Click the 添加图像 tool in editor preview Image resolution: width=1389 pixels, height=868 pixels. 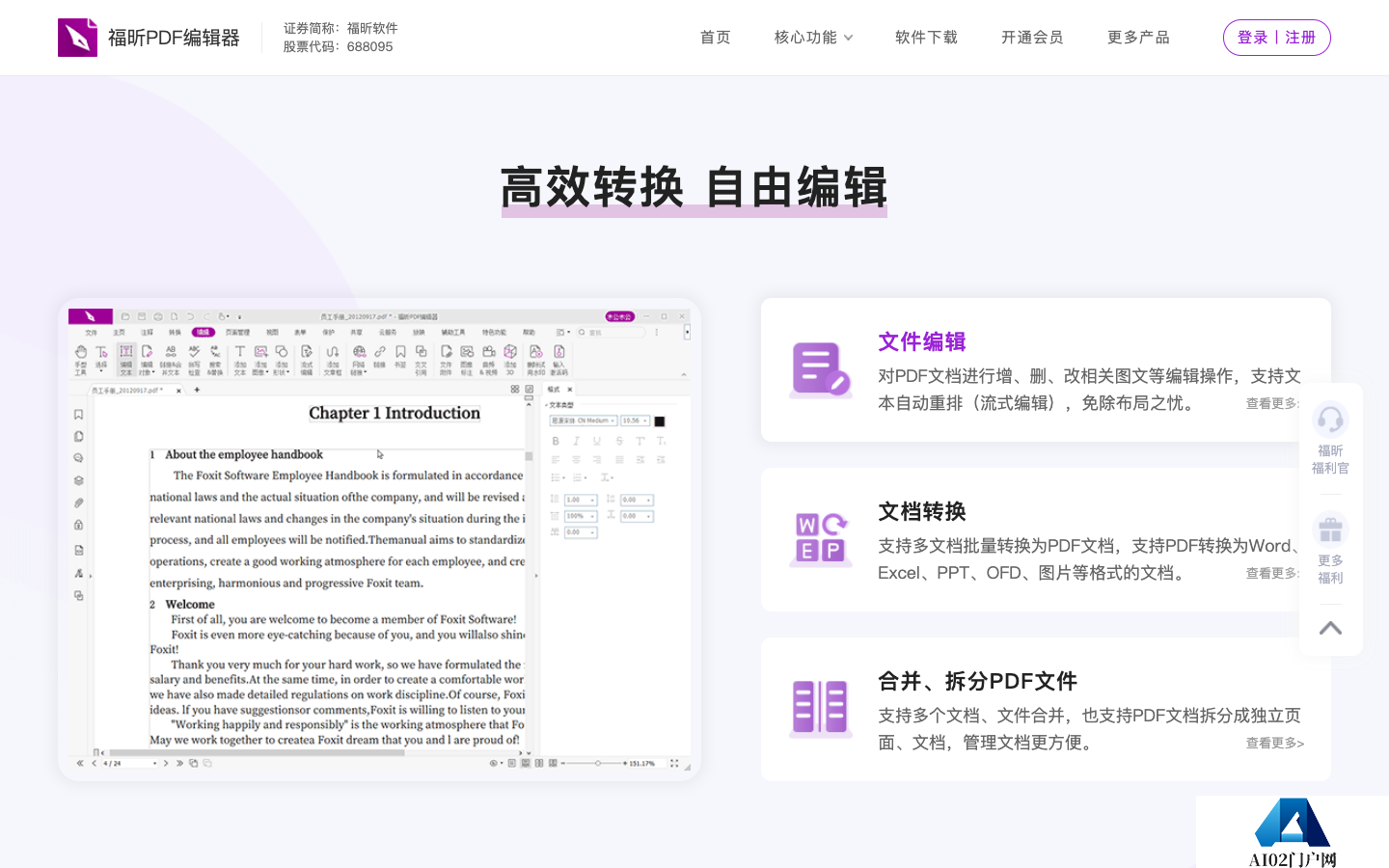tap(260, 359)
